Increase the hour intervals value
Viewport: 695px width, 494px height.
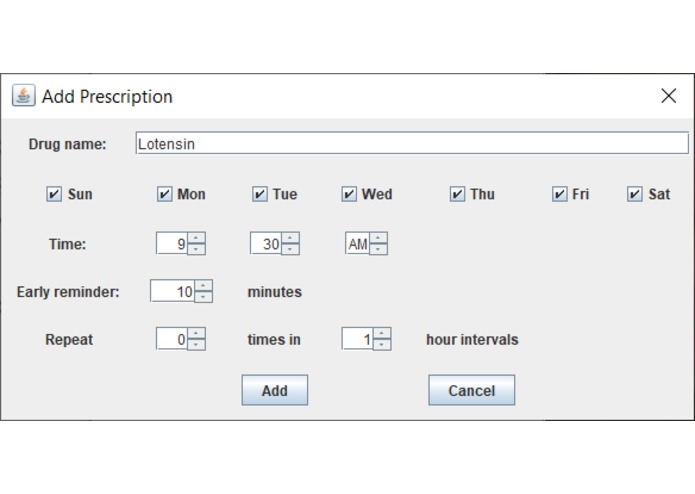(382, 333)
